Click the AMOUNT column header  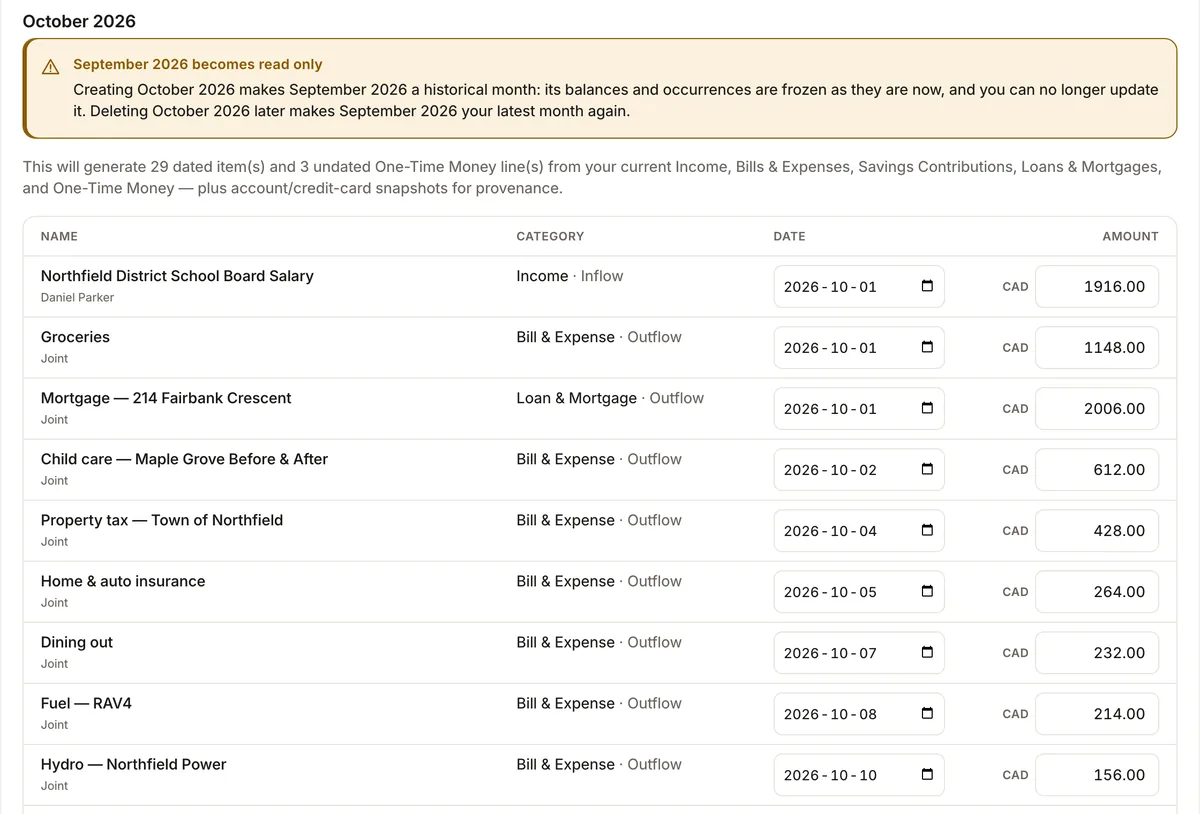pyautogui.click(x=1130, y=236)
